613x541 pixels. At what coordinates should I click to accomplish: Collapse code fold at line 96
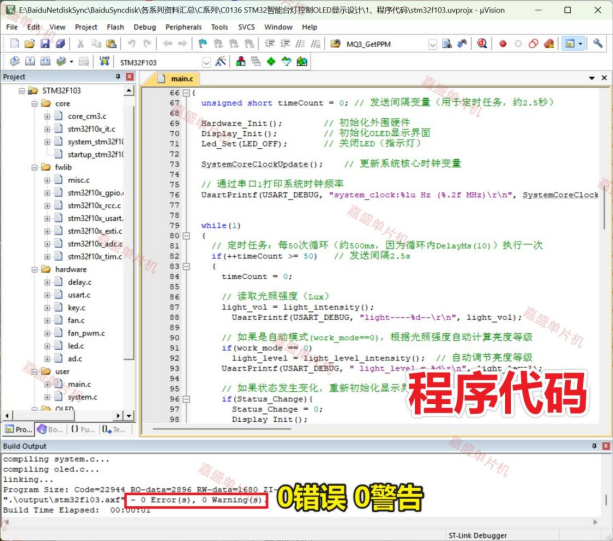[x=186, y=399]
